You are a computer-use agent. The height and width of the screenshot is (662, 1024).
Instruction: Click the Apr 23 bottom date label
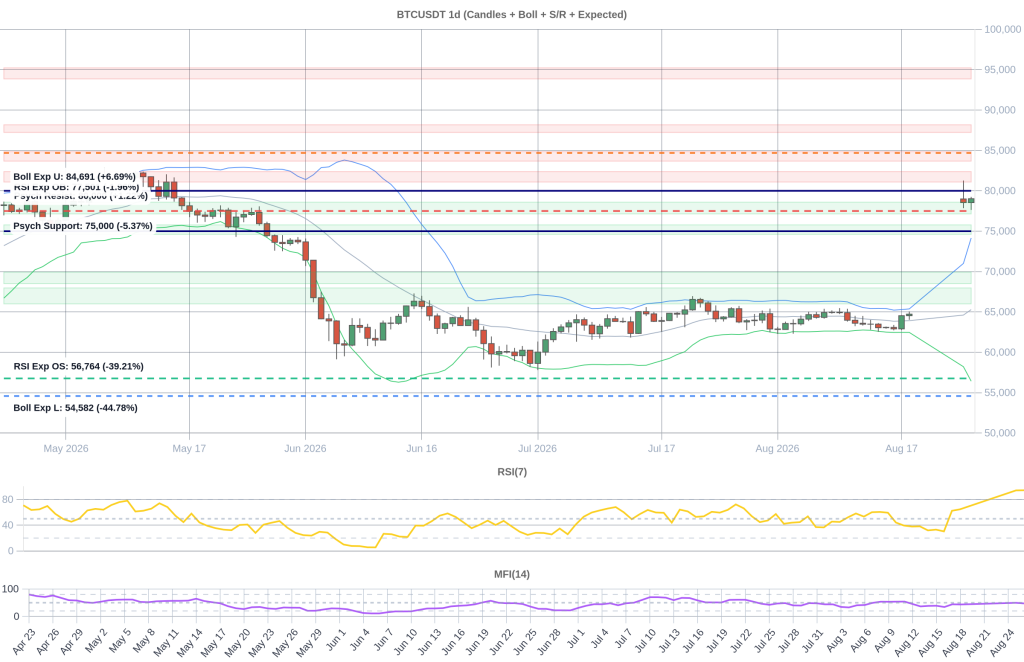coord(24,642)
